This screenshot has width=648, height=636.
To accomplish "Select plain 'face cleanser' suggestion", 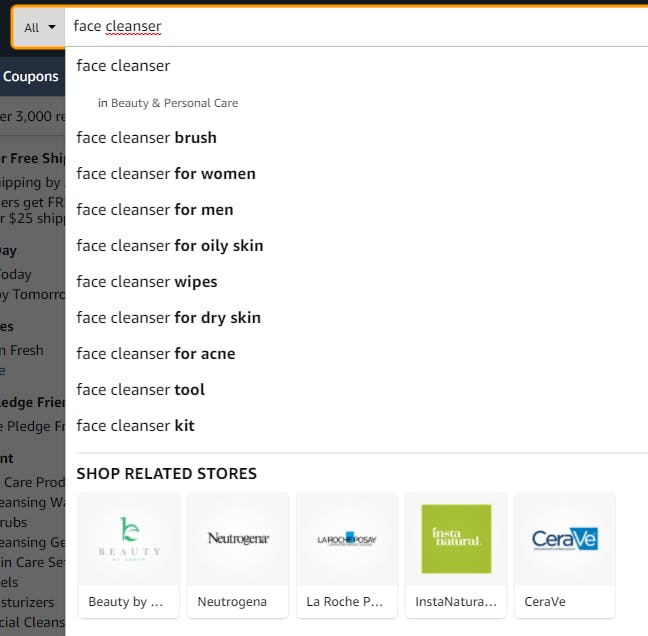I will (123, 66).
